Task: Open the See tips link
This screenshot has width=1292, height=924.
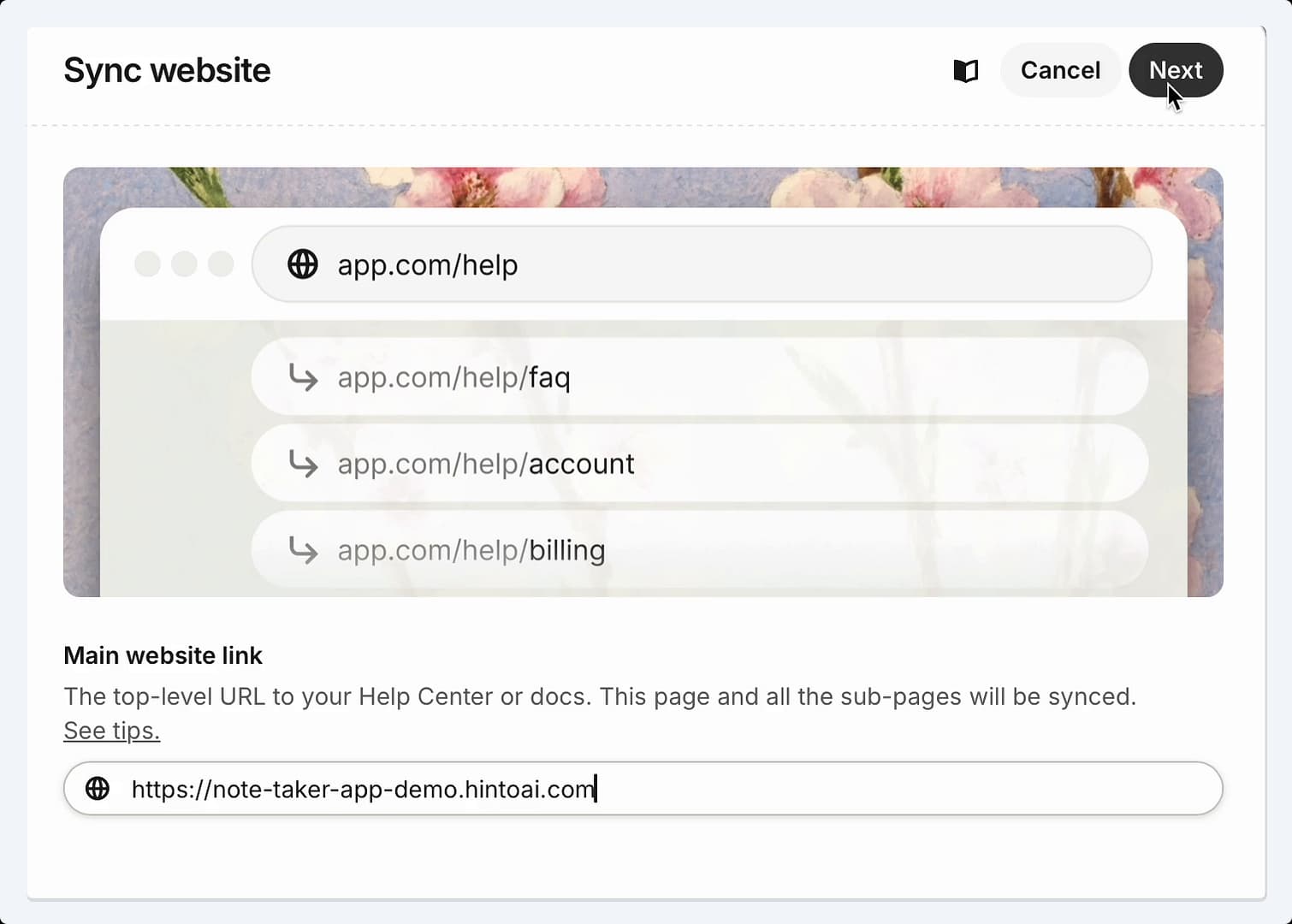Action: coord(112,731)
